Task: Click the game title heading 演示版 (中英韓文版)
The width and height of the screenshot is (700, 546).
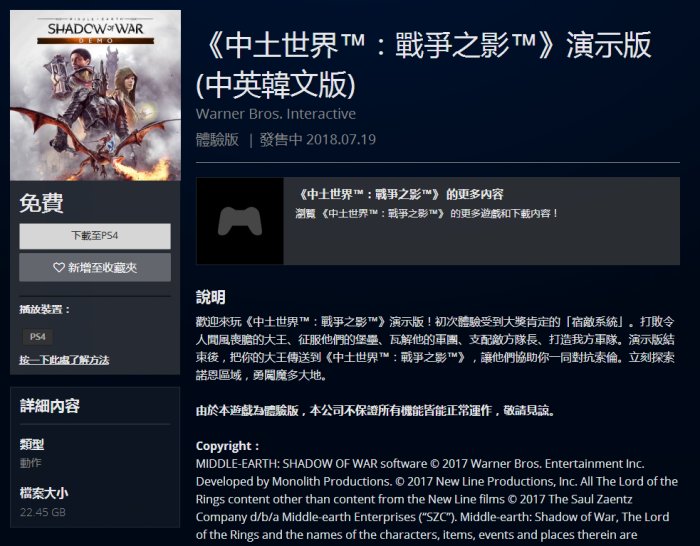Action: click(424, 65)
